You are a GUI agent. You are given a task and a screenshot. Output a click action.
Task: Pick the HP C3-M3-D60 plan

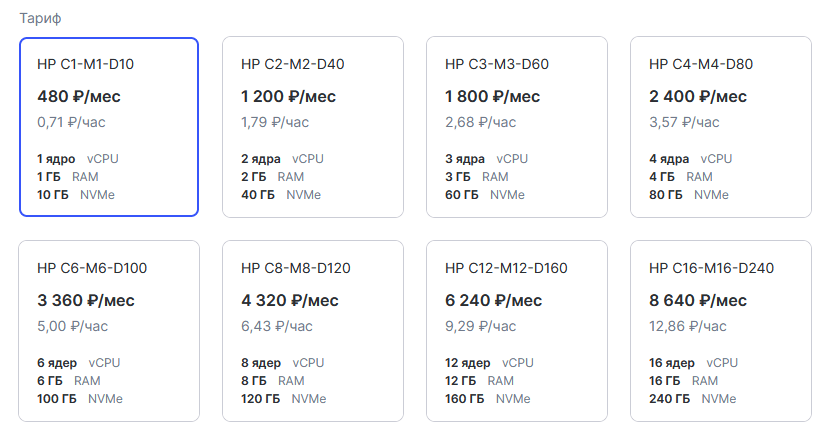(516, 127)
